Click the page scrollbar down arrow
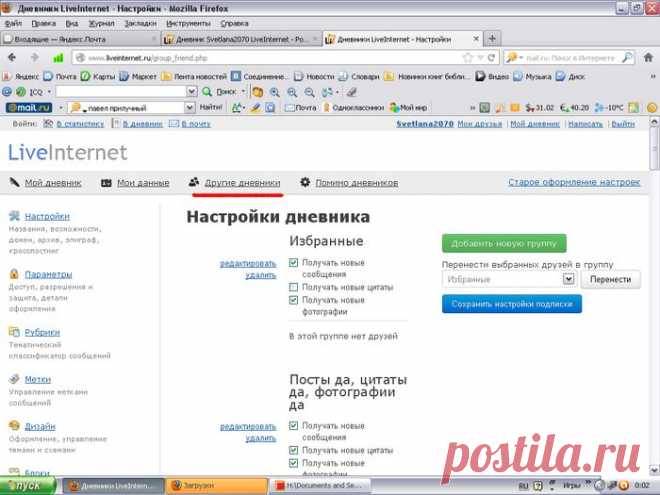 tap(654, 470)
